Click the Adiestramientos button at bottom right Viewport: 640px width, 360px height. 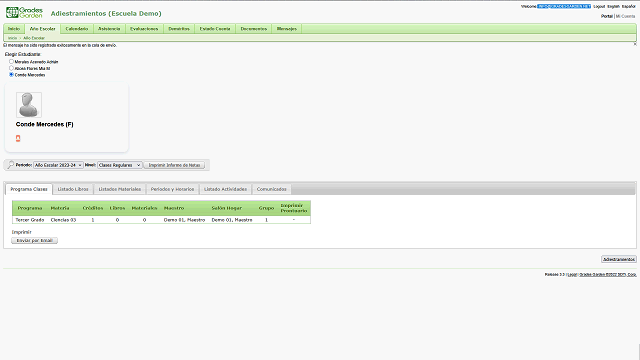coord(619,259)
